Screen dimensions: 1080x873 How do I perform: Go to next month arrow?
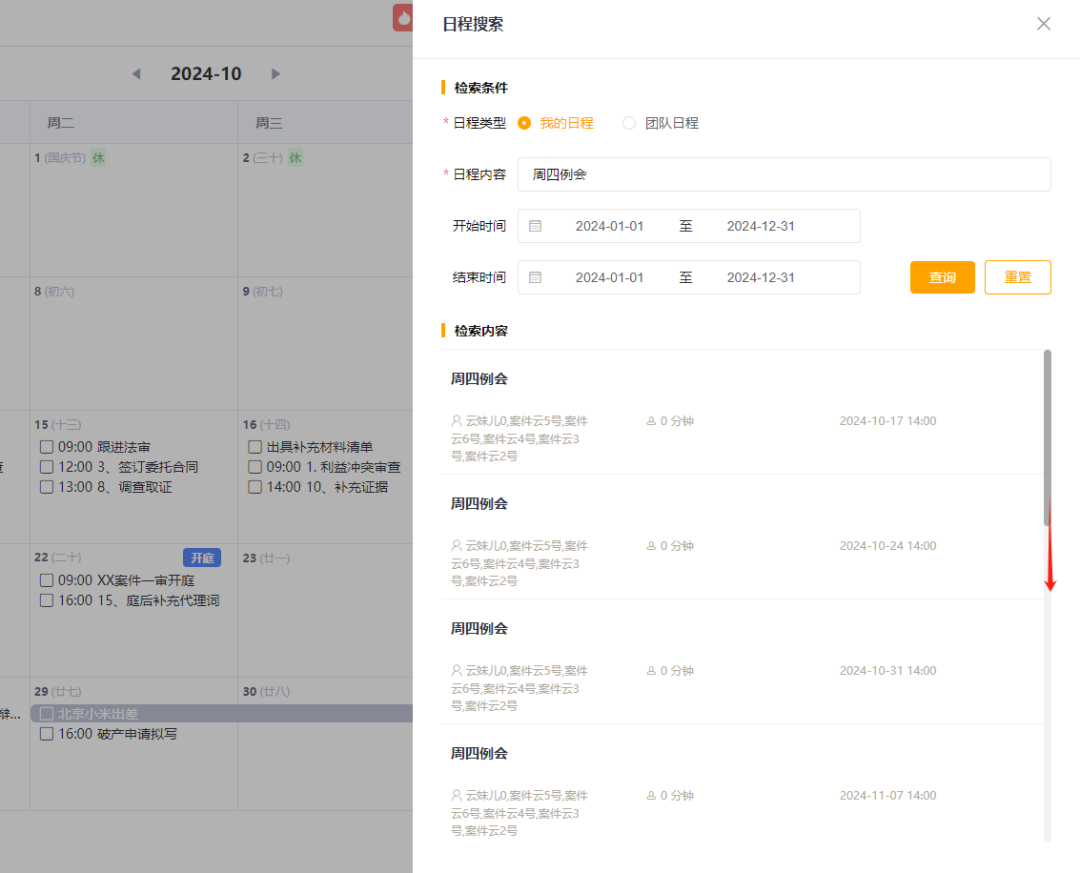click(x=276, y=74)
